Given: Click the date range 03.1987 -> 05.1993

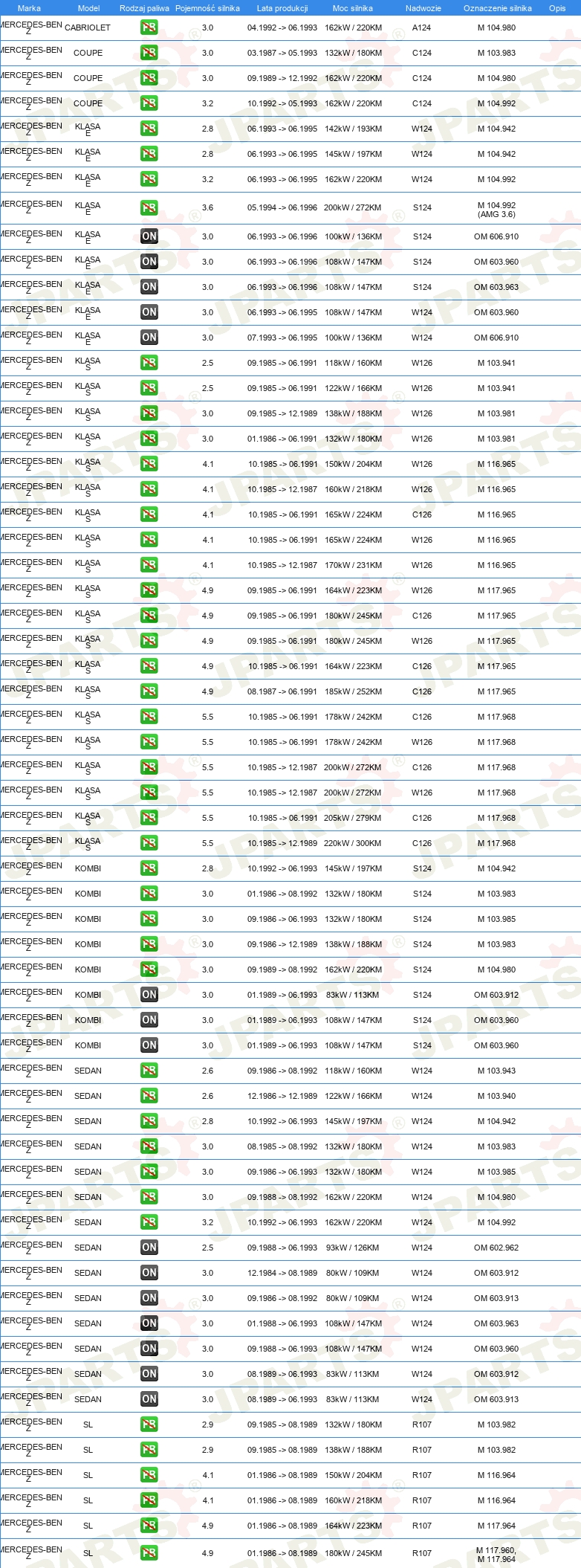Looking at the screenshot, I should pyautogui.click(x=282, y=53).
